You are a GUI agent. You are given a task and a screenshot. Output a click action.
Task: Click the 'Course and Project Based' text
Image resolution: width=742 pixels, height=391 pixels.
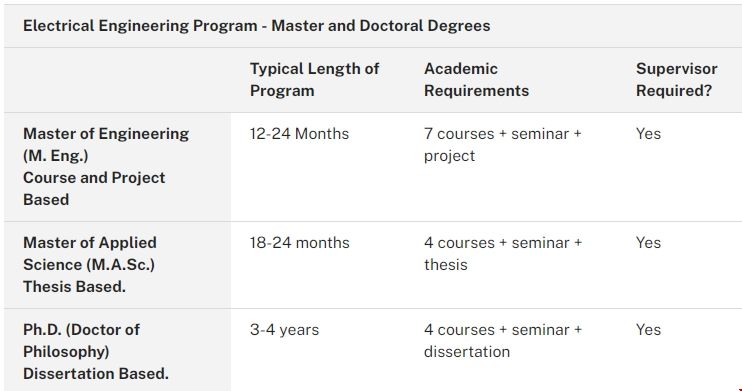point(94,188)
